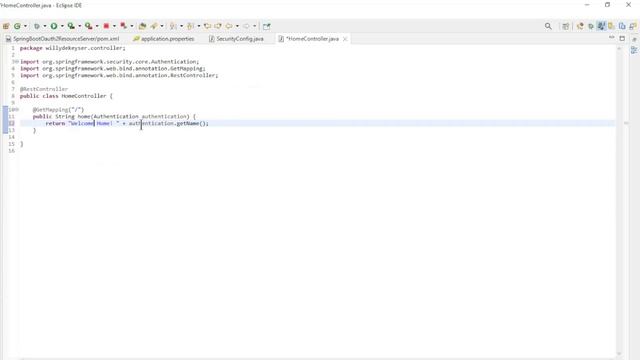Switch to the rightmost perspective icon
Image resolution: width=640 pixels, height=360 pixels.
tap(633, 26)
